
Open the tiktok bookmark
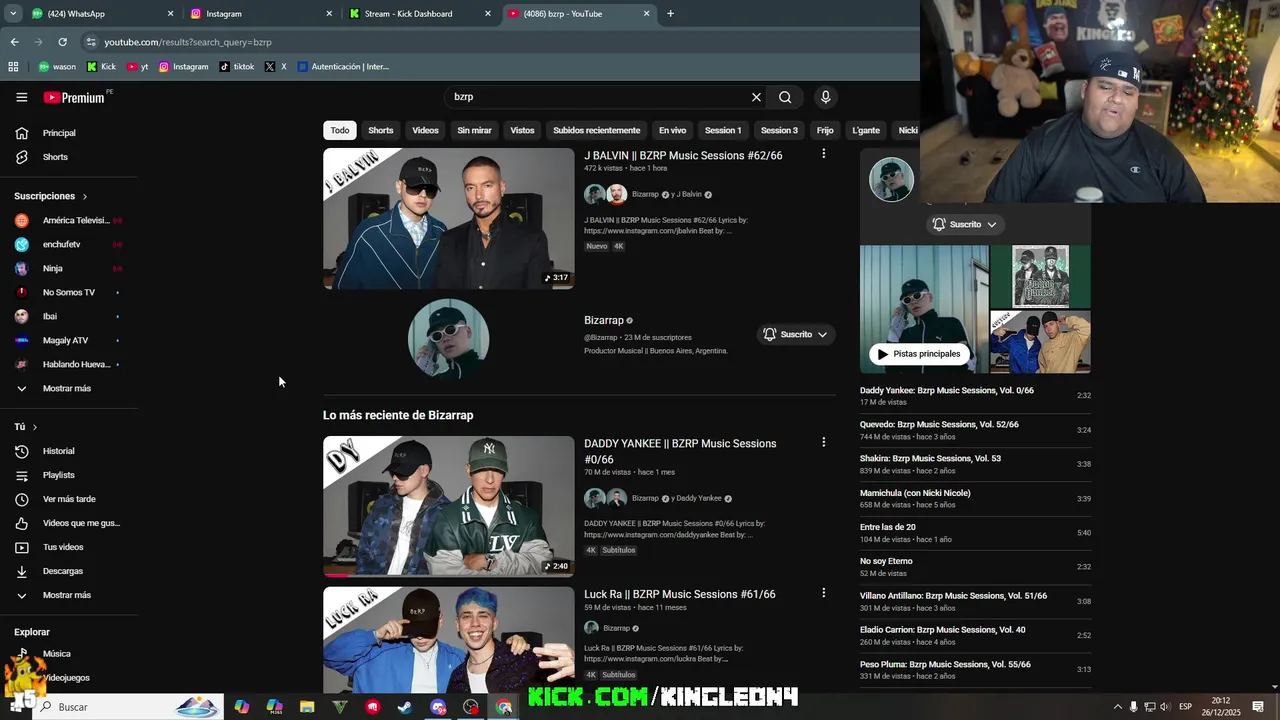pos(236,67)
